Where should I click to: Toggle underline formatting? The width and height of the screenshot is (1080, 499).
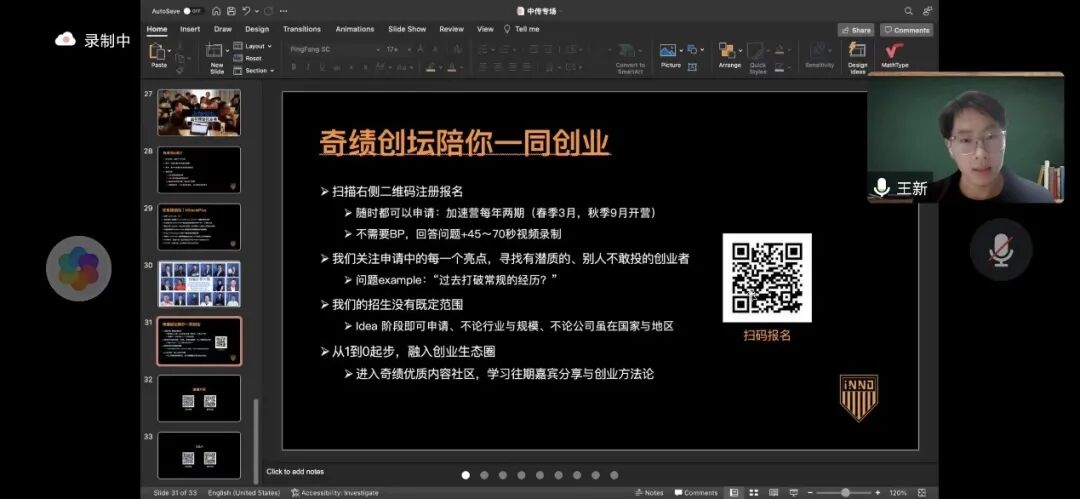tap(320, 68)
